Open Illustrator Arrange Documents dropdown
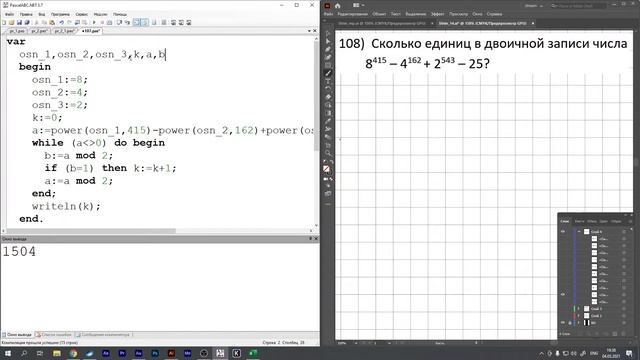This screenshot has width=640, height=360. point(358,5)
